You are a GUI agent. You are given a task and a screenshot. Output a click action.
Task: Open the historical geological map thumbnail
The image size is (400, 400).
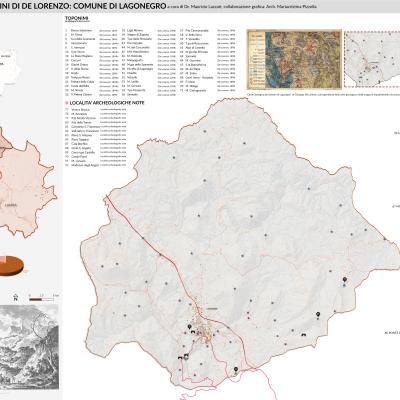294,59
